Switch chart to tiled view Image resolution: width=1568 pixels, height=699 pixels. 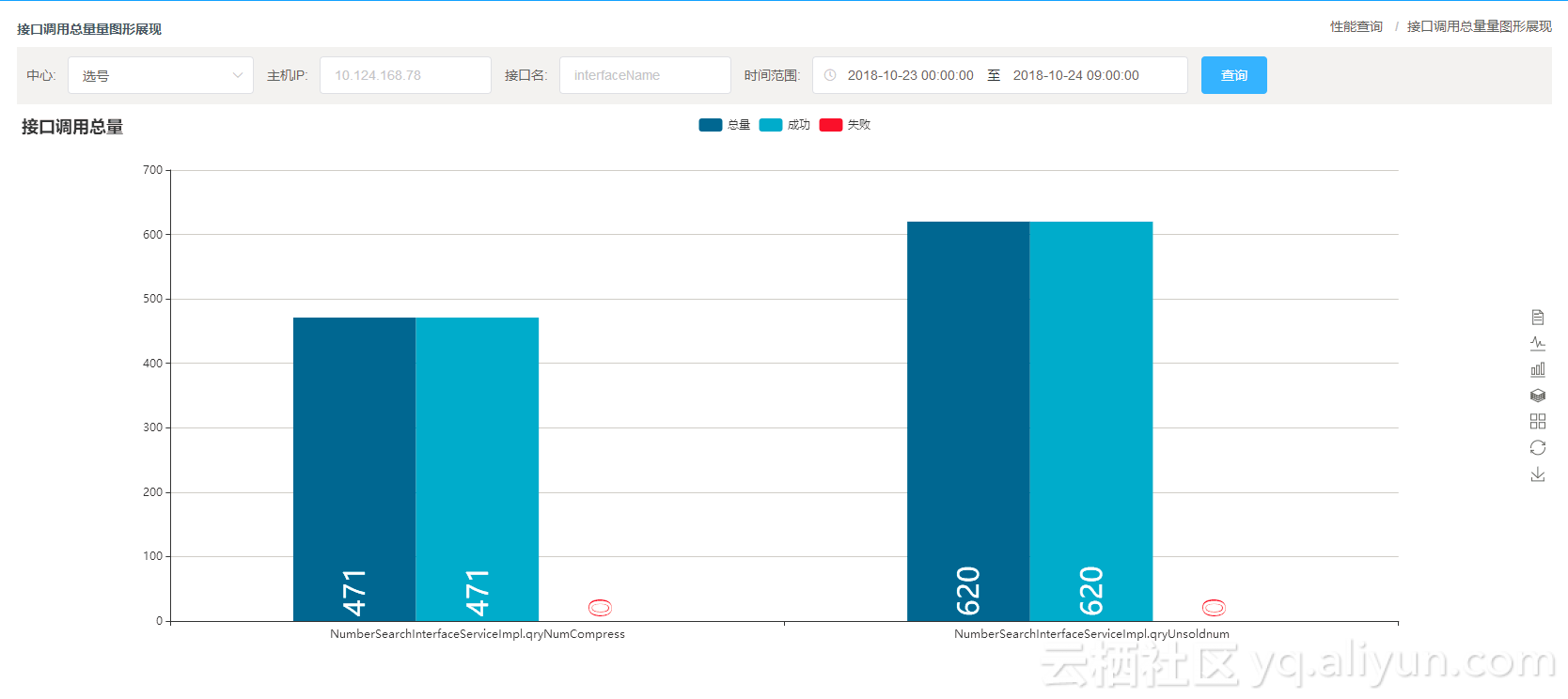click(1538, 422)
